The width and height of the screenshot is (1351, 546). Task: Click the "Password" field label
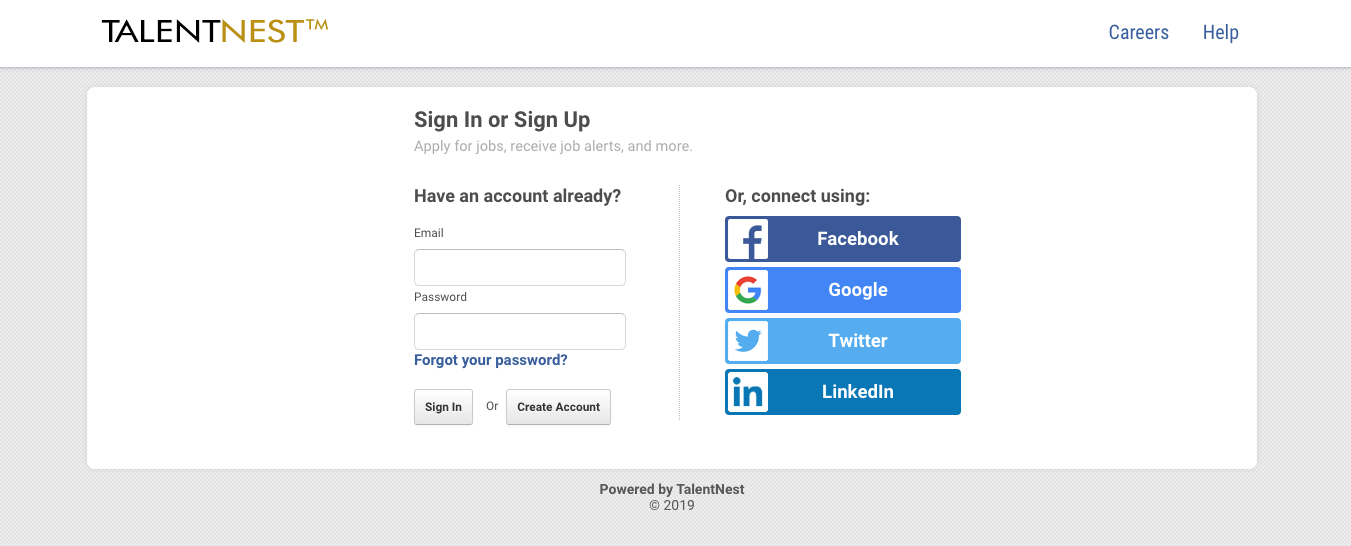[440, 297]
